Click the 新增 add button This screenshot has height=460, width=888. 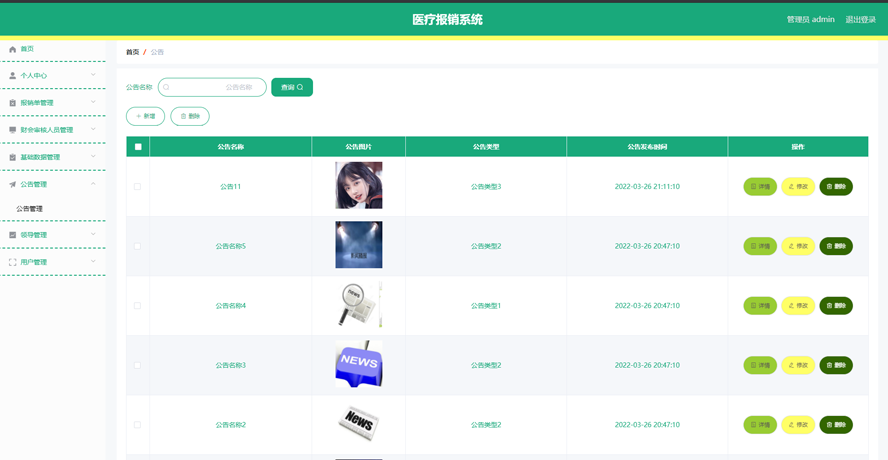coord(146,116)
